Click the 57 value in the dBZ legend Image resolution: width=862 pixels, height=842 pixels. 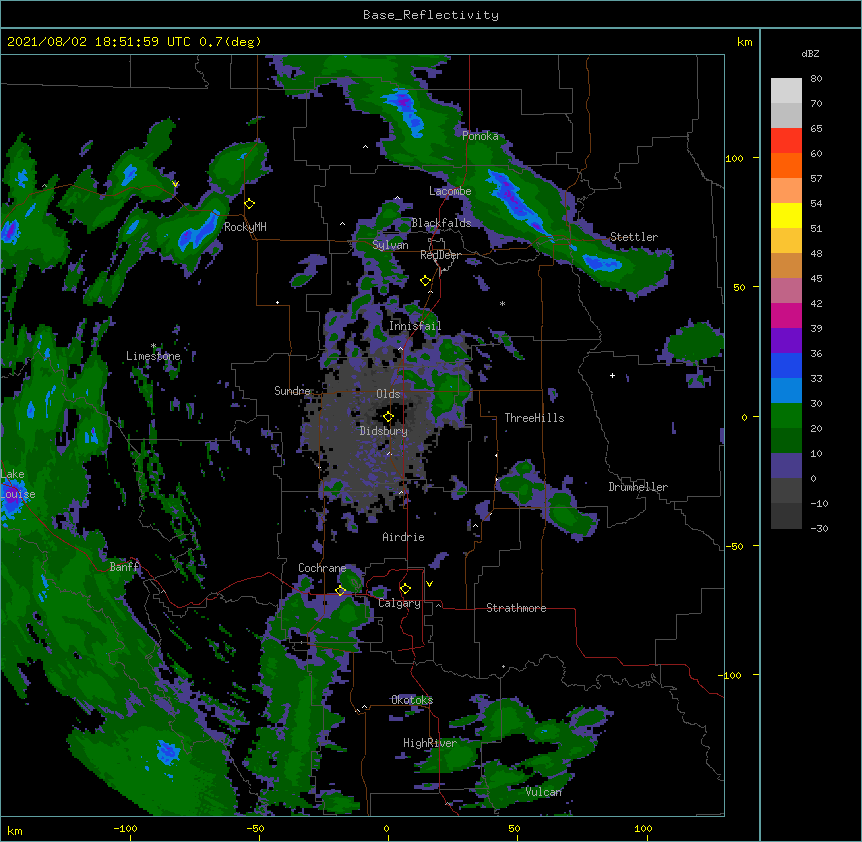coord(816,178)
